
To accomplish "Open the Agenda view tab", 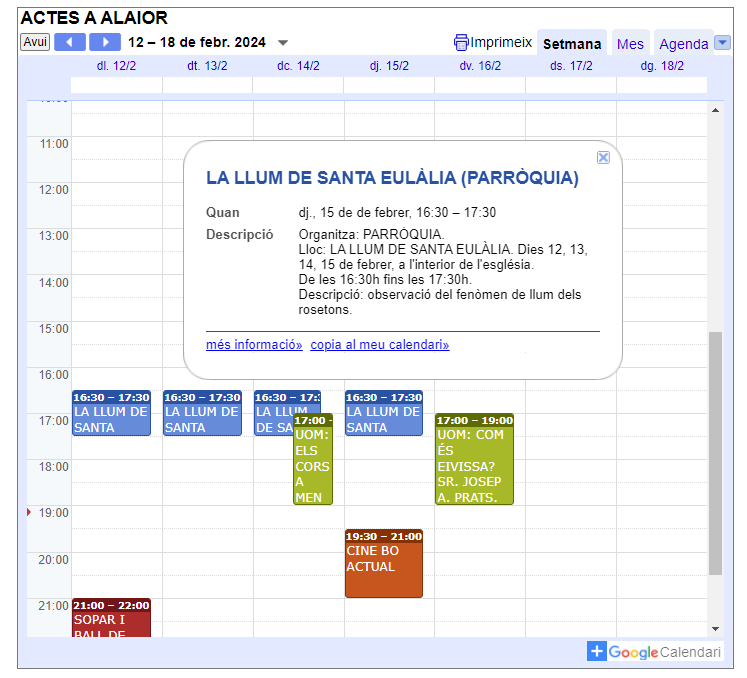I will (x=684, y=44).
